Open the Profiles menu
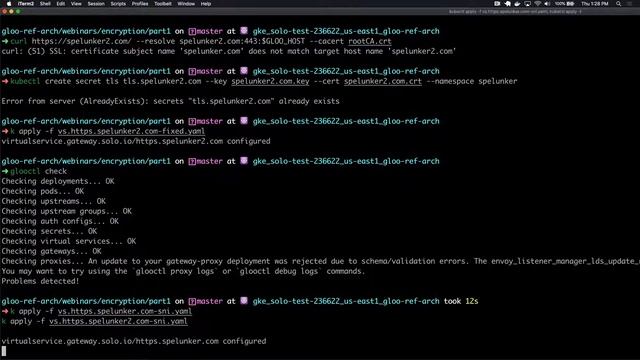This screenshot has height=360, width=640. (140, 4)
